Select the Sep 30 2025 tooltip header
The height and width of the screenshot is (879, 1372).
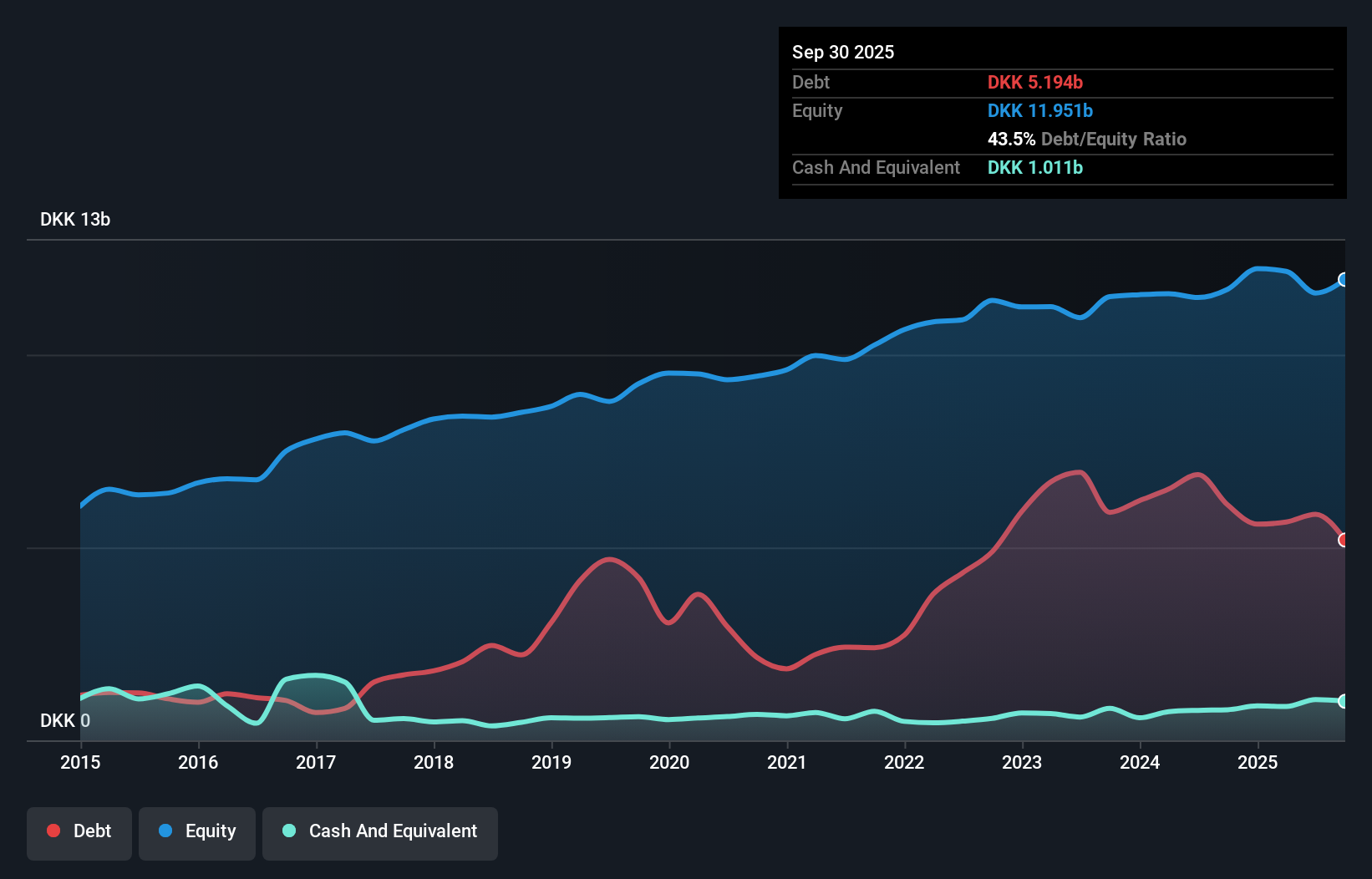pyautogui.click(x=843, y=52)
